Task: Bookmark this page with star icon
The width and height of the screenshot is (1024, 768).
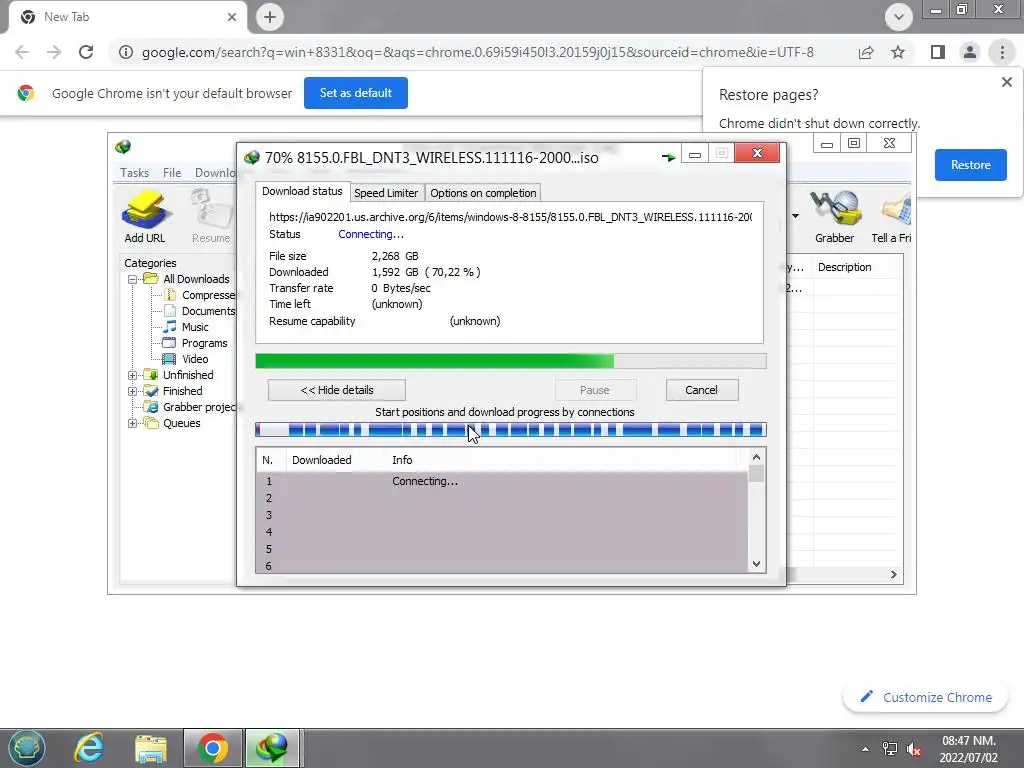Action: tap(898, 52)
